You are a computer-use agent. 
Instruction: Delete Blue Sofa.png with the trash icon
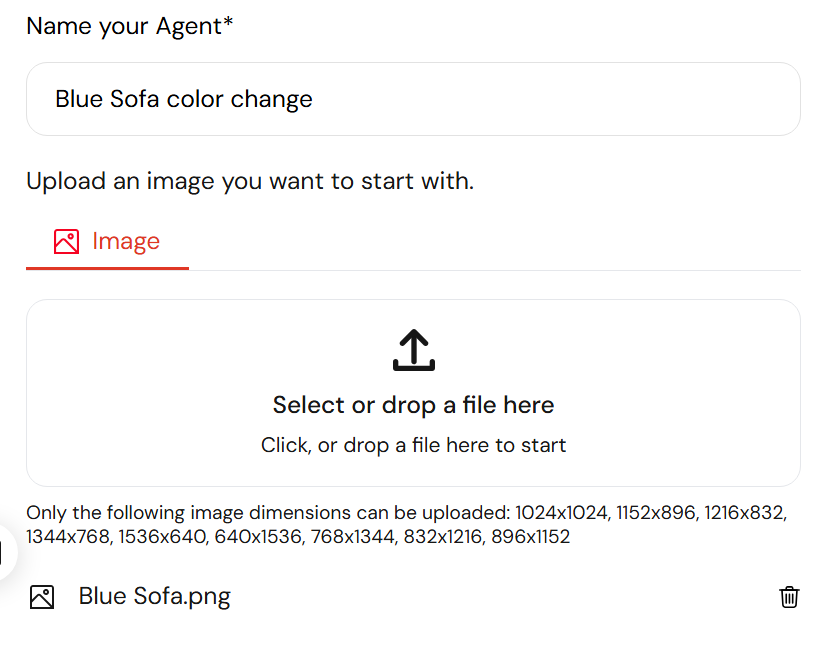point(789,597)
